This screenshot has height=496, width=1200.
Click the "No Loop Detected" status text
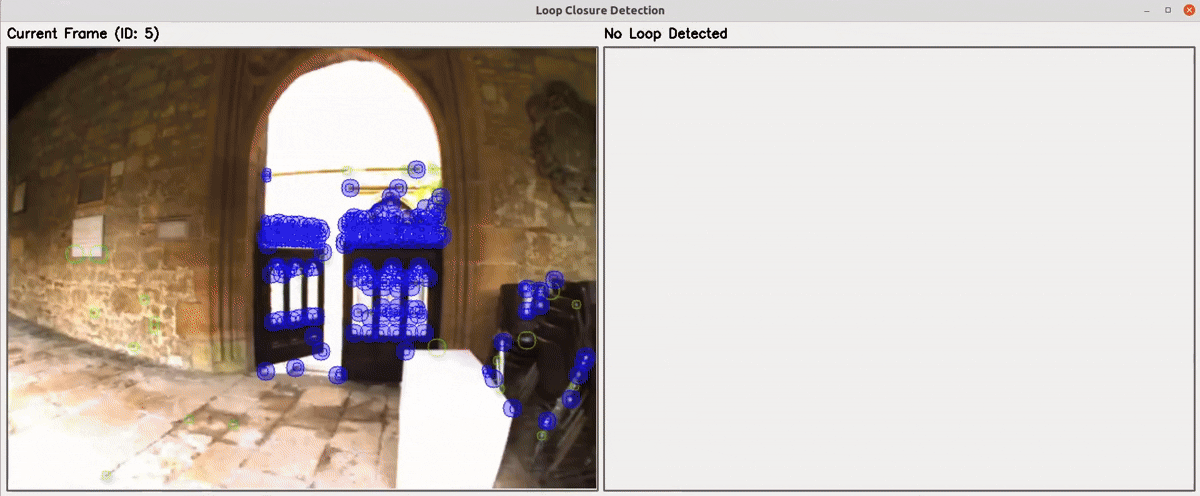[665, 34]
